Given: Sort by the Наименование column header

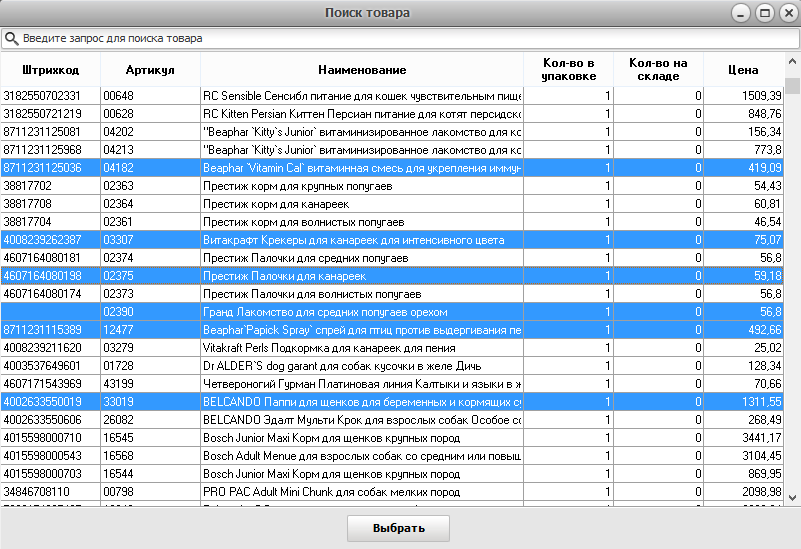Looking at the screenshot, I should pyautogui.click(x=362, y=70).
